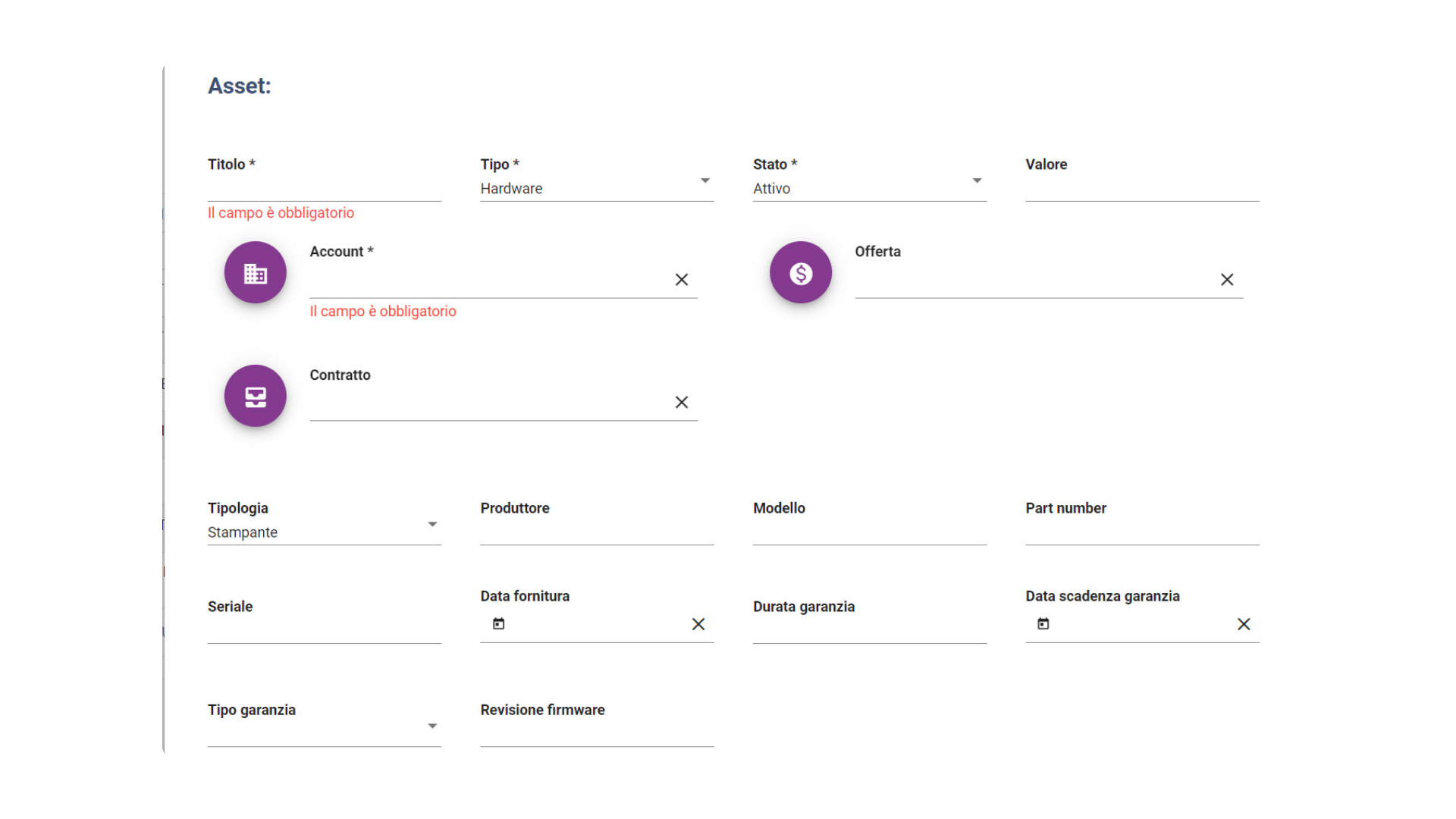Focus the Valore input field
The width and height of the screenshot is (1456, 819).
click(1142, 188)
